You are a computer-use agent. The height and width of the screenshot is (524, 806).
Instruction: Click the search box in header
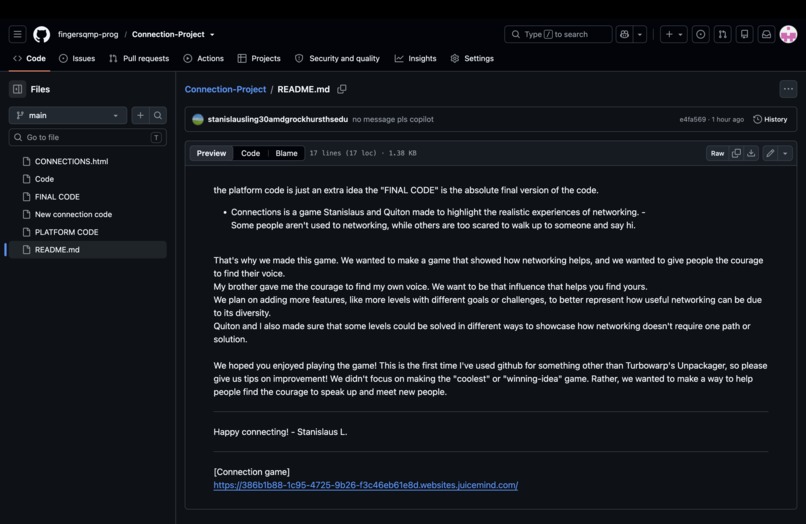[558, 34]
